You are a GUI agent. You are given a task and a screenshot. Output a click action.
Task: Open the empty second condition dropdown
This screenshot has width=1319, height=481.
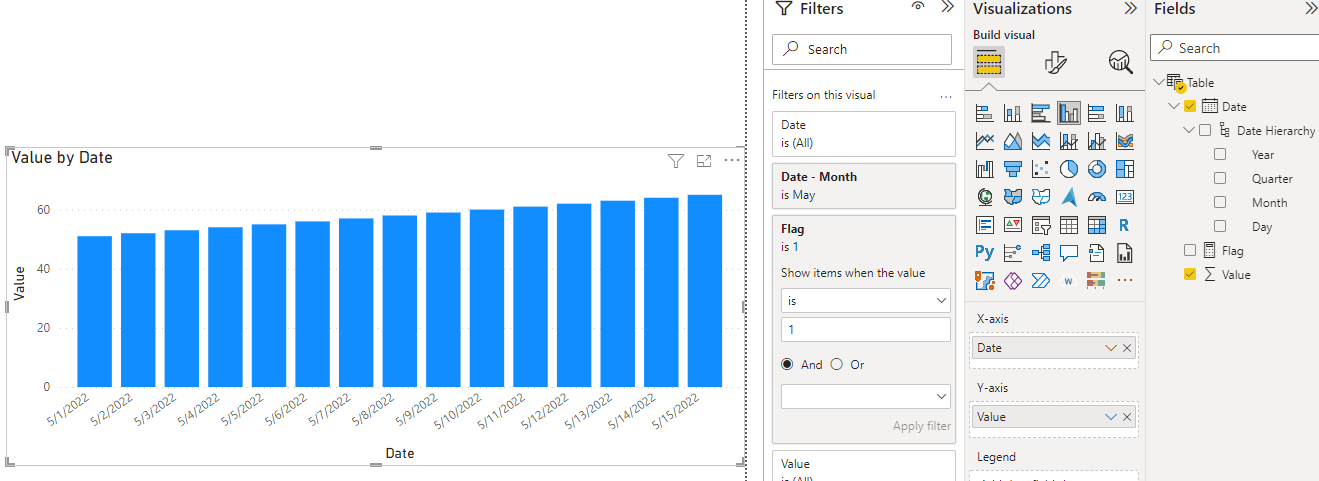[x=866, y=396]
